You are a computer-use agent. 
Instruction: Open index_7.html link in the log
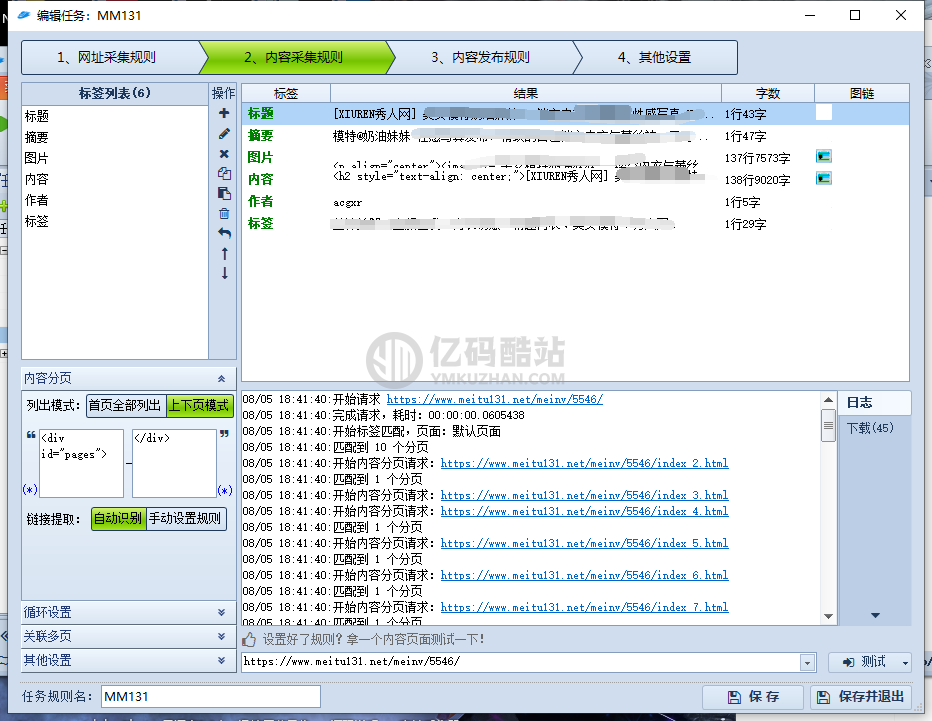[584, 607]
